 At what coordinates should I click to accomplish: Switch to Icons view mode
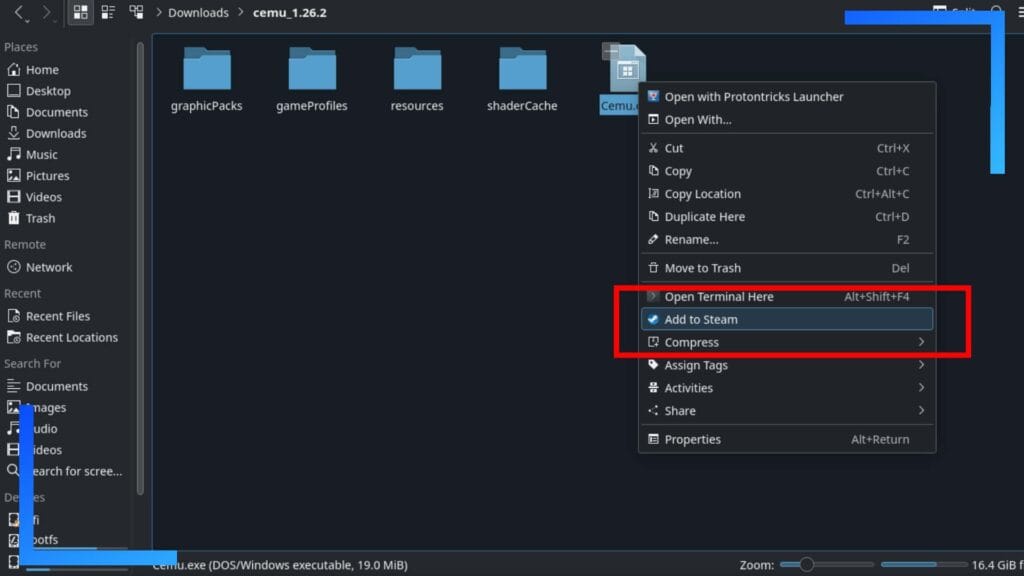pyautogui.click(x=81, y=13)
